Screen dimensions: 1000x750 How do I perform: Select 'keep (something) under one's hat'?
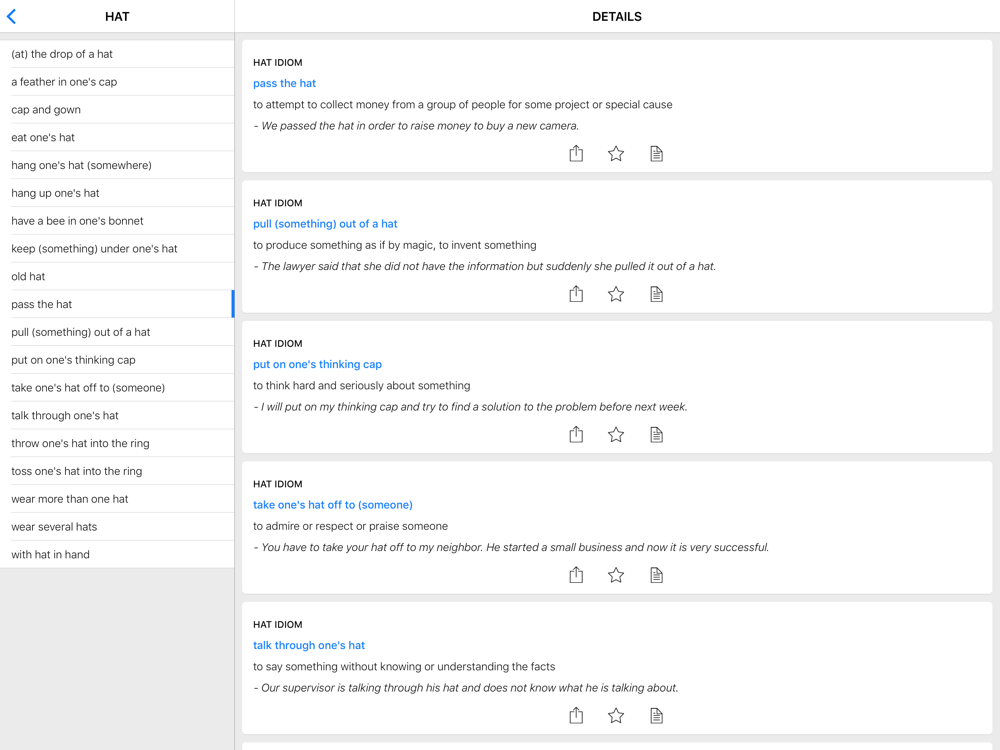tap(117, 249)
